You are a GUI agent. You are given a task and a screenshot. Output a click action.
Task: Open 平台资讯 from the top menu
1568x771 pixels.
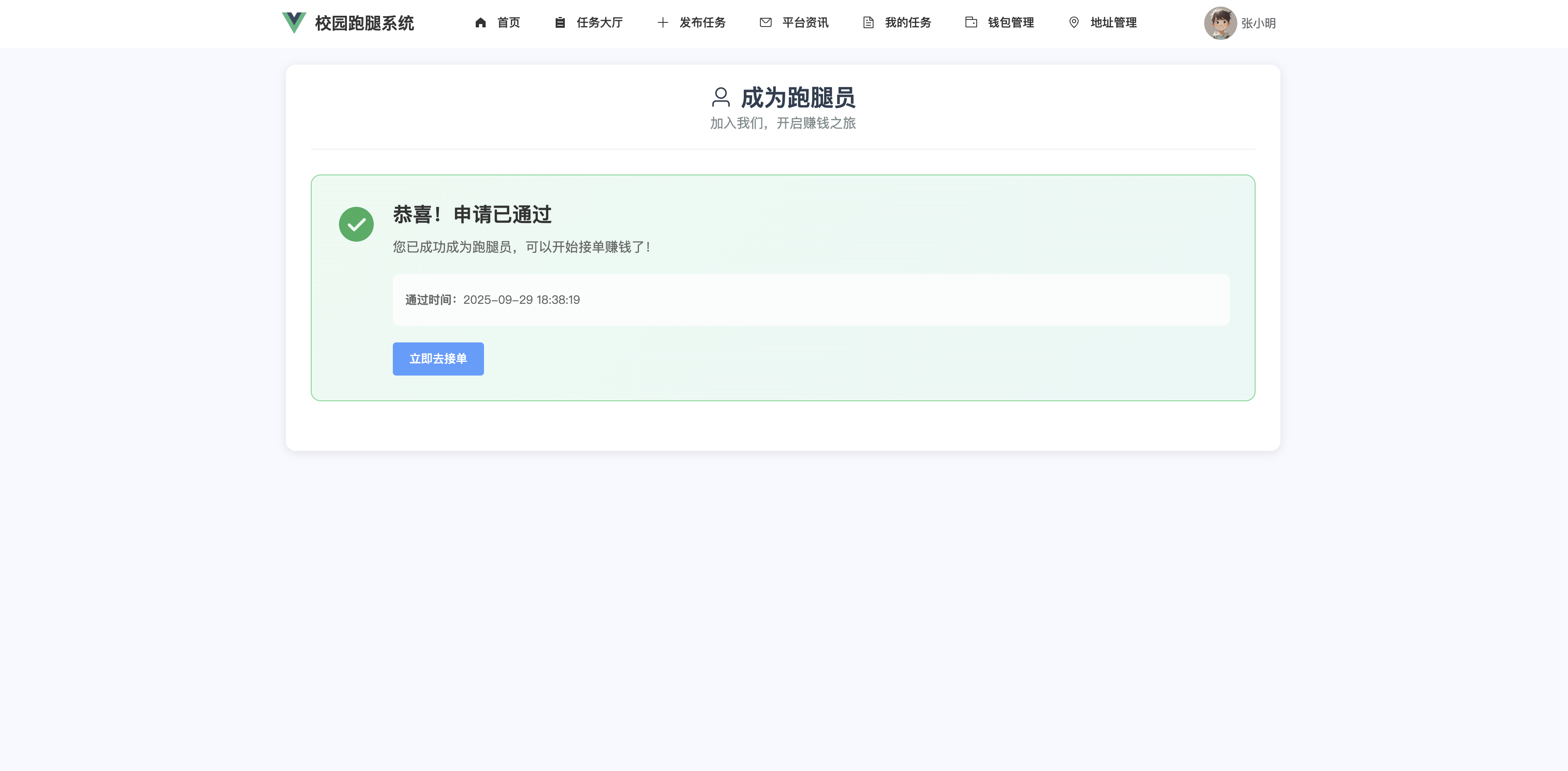tap(805, 22)
